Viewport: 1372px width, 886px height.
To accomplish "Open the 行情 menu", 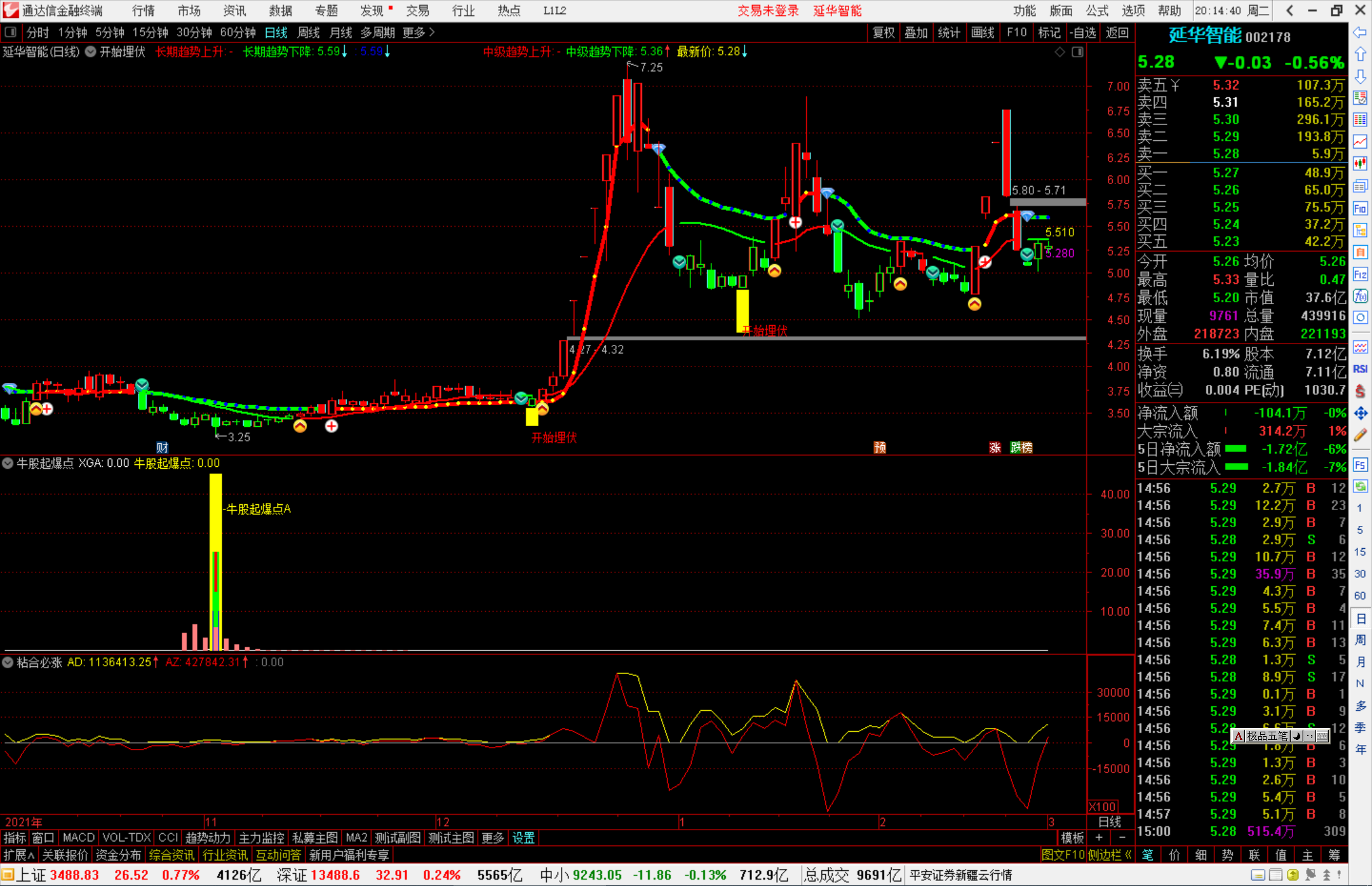I will click(144, 11).
